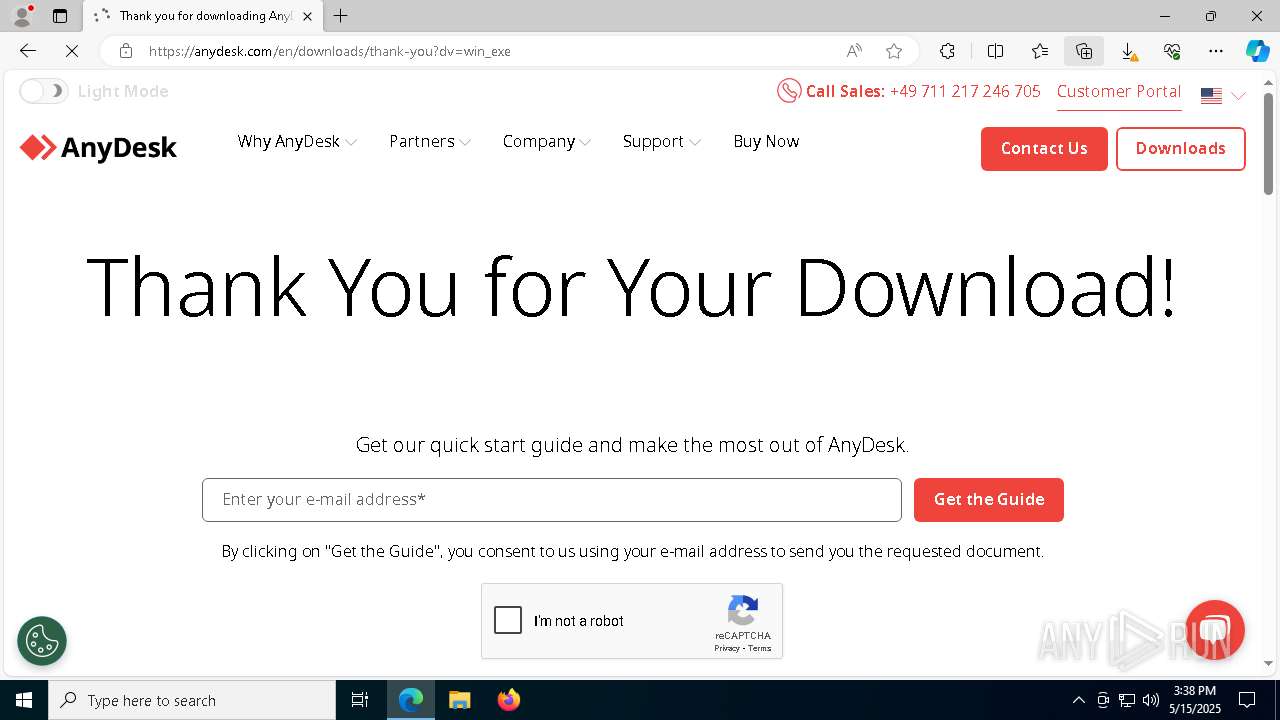1280x720 pixels.
Task: Close the AnyDesk download tab
Action: click(307, 16)
